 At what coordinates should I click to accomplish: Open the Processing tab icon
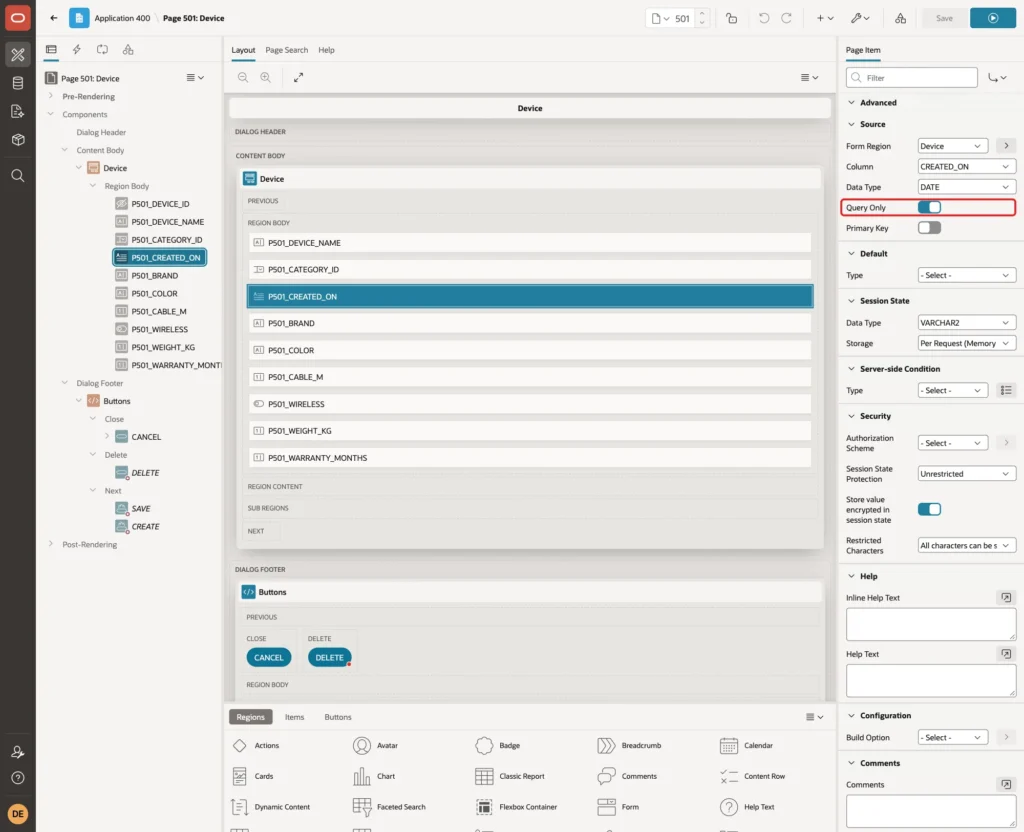(103, 50)
